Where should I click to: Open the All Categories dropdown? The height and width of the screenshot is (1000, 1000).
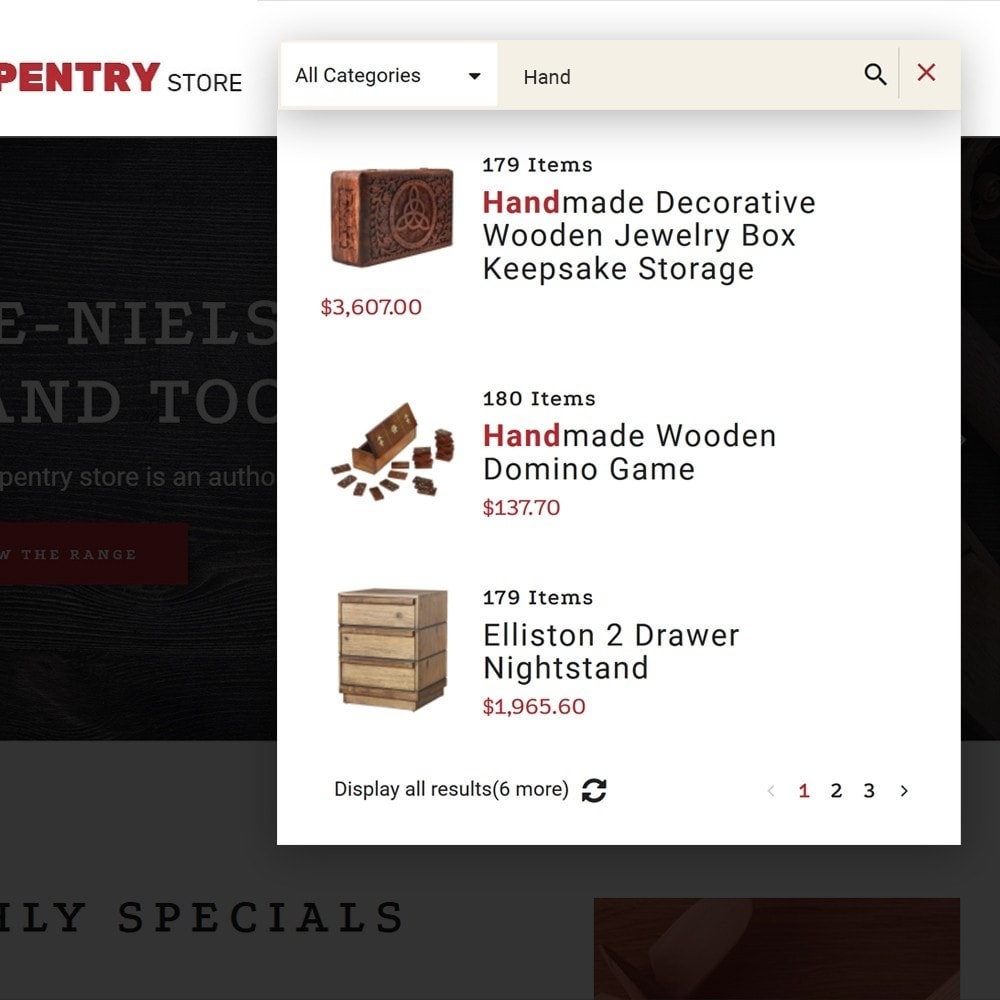click(x=389, y=75)
